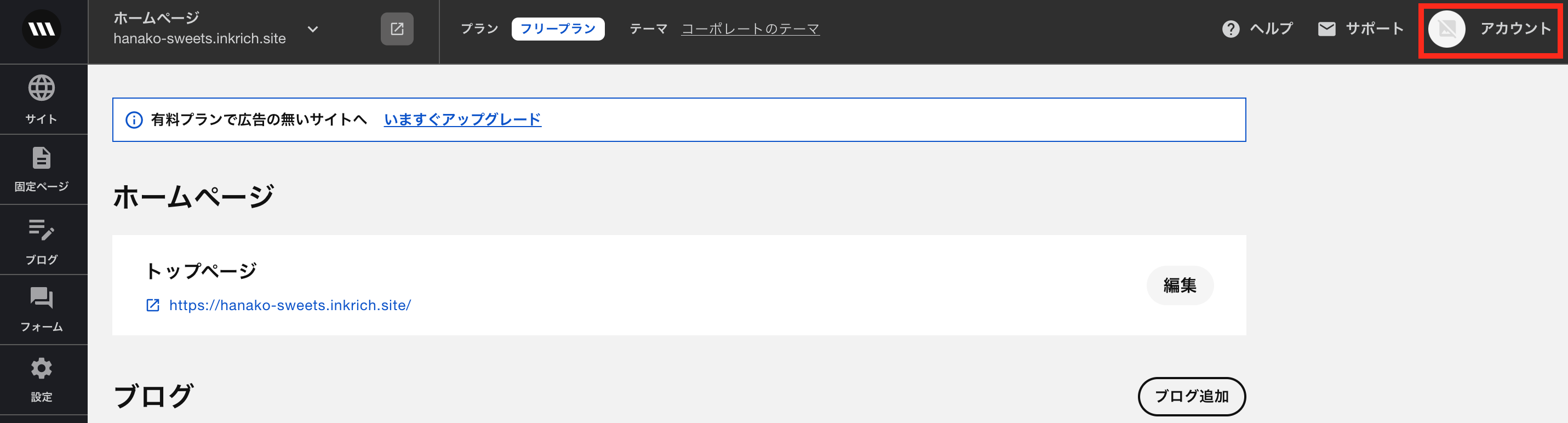This screenshot has width=1568, height=423.
Task: Open https://hanako-sweets.inkrich.site/ link
Action: coord(290,305)
